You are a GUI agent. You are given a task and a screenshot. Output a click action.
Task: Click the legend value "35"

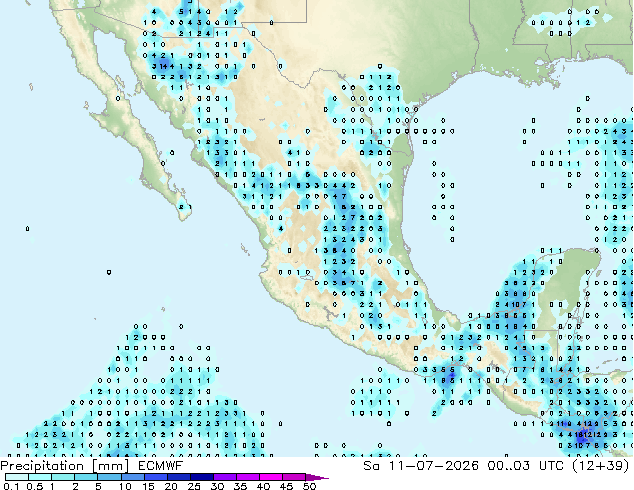point(240,486)
